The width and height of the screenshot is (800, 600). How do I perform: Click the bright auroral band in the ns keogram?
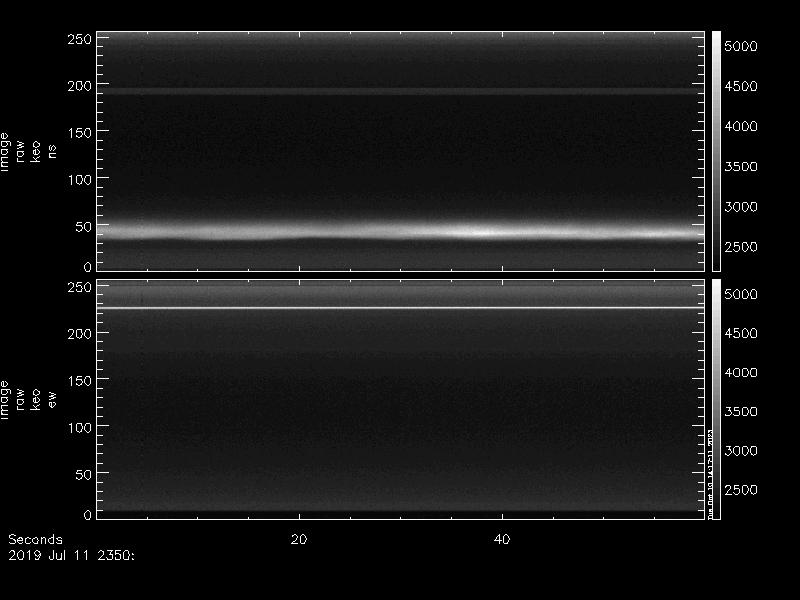point(401,231)
